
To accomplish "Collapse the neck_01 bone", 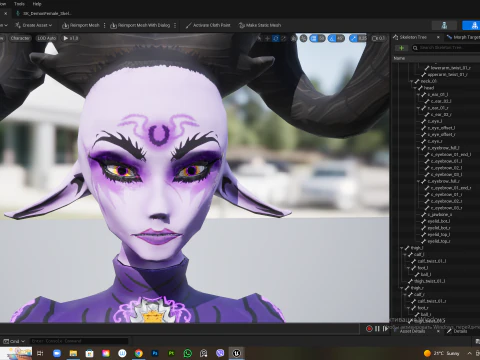I will (x=412, y=81).
